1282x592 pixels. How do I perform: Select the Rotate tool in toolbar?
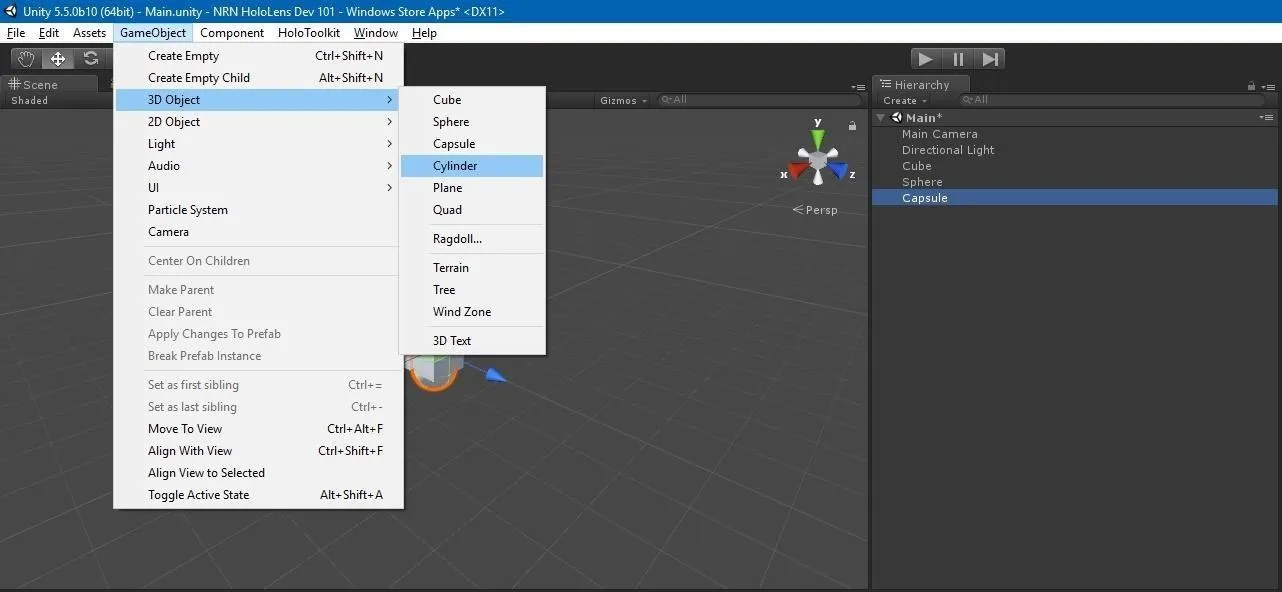[x=90, y=59]
